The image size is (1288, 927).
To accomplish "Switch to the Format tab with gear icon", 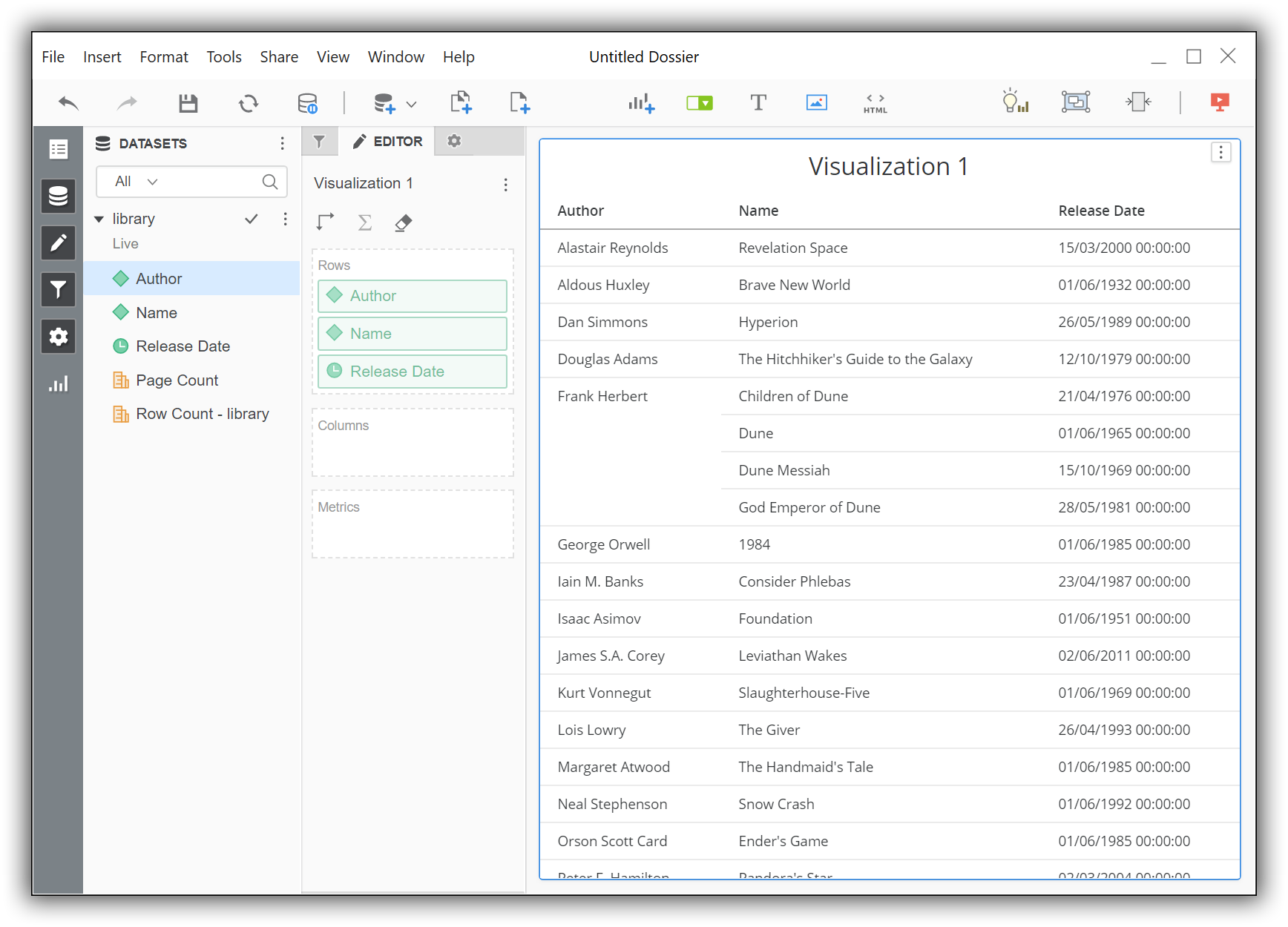I will point(453,141).
